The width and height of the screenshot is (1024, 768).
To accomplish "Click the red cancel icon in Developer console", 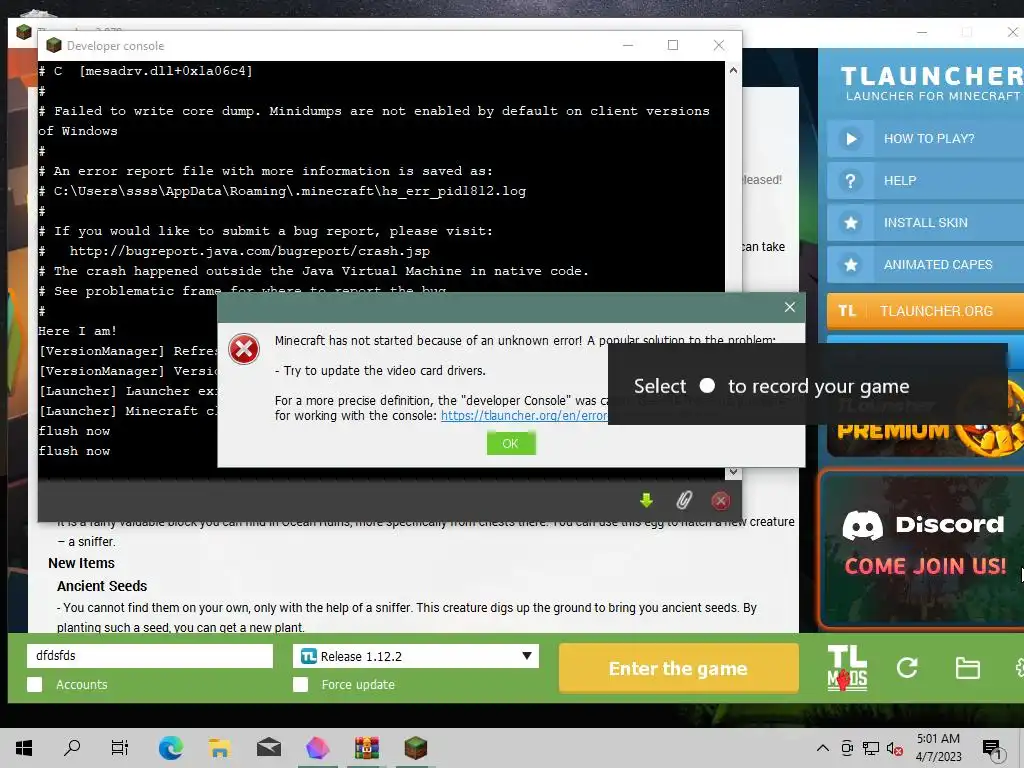I will pos(720,500).
